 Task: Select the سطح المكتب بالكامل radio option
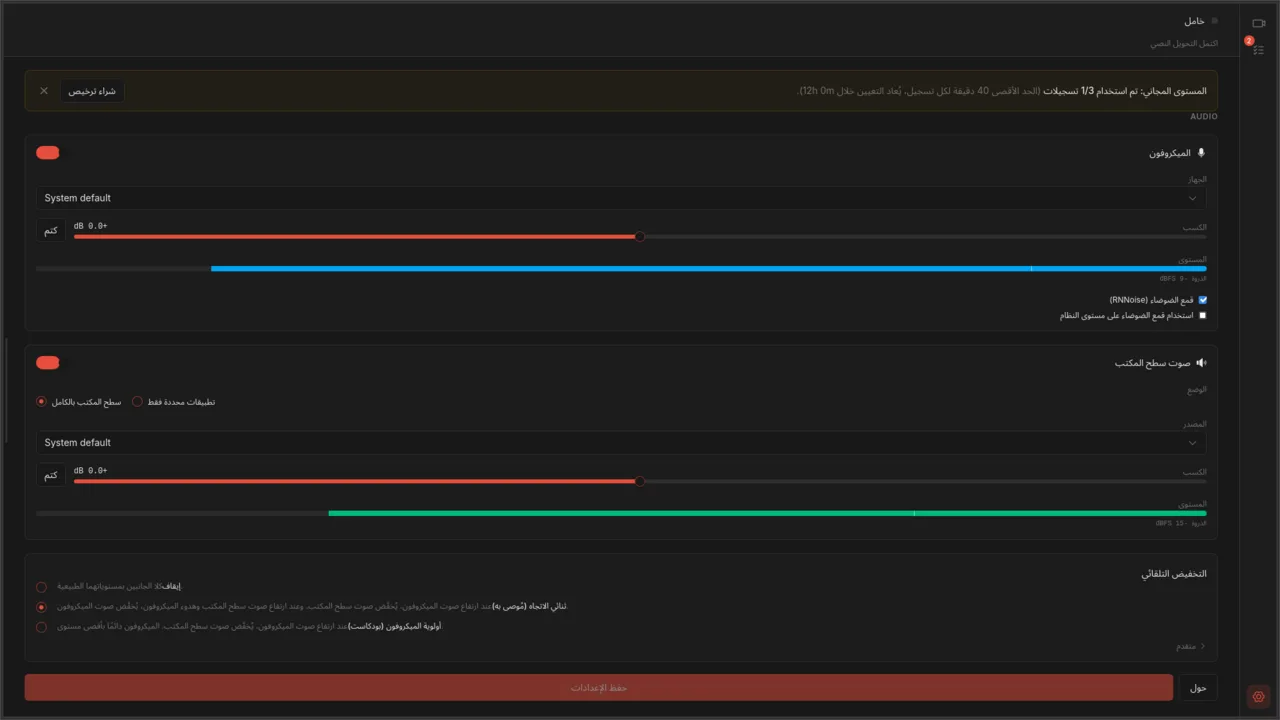(41, 402)
